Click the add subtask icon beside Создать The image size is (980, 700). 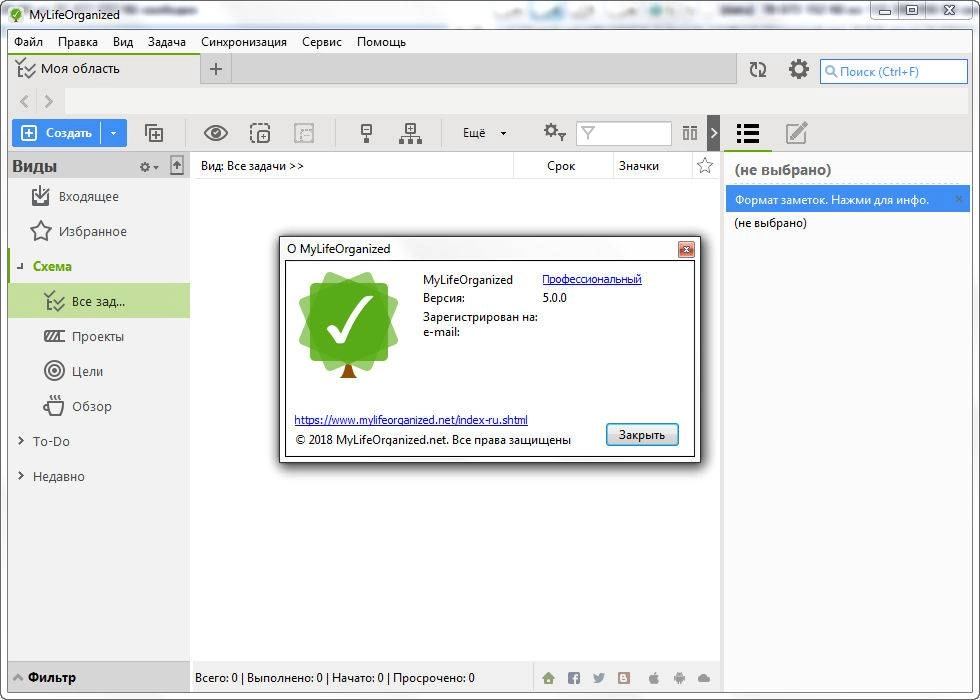(x=154, y=133)
